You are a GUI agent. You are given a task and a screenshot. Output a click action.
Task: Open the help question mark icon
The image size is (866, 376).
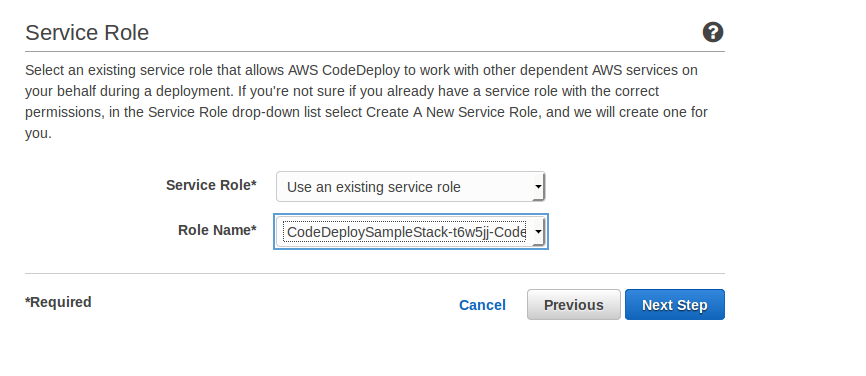712,32
